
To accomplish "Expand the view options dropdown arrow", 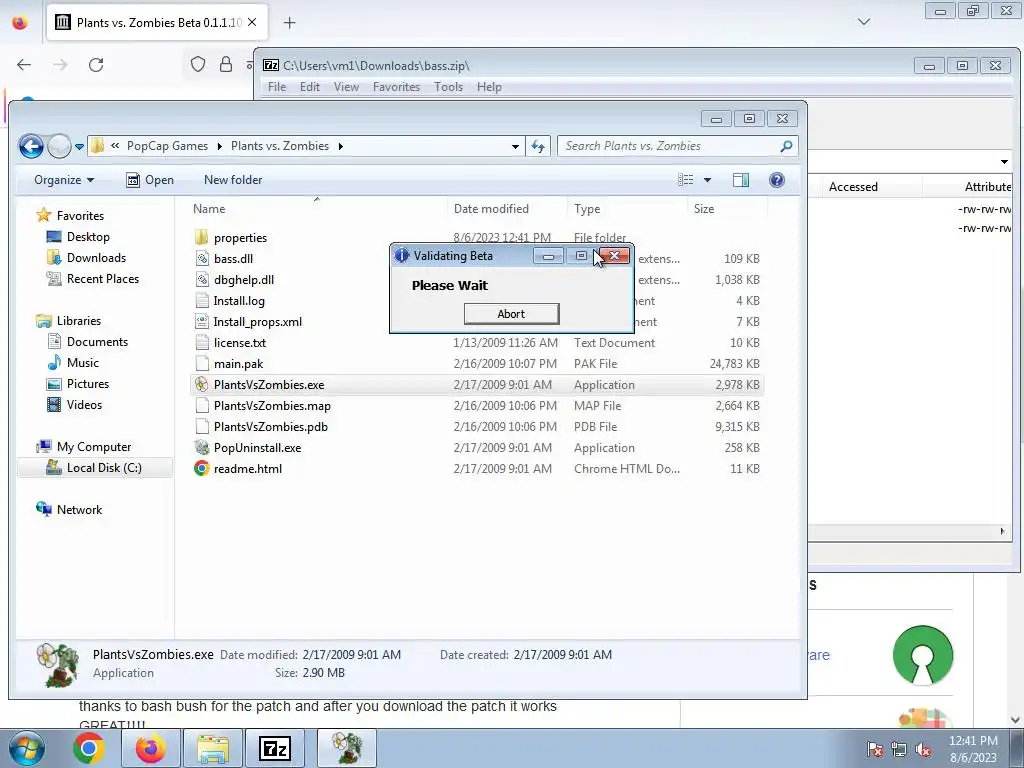I will click(707, 180).
